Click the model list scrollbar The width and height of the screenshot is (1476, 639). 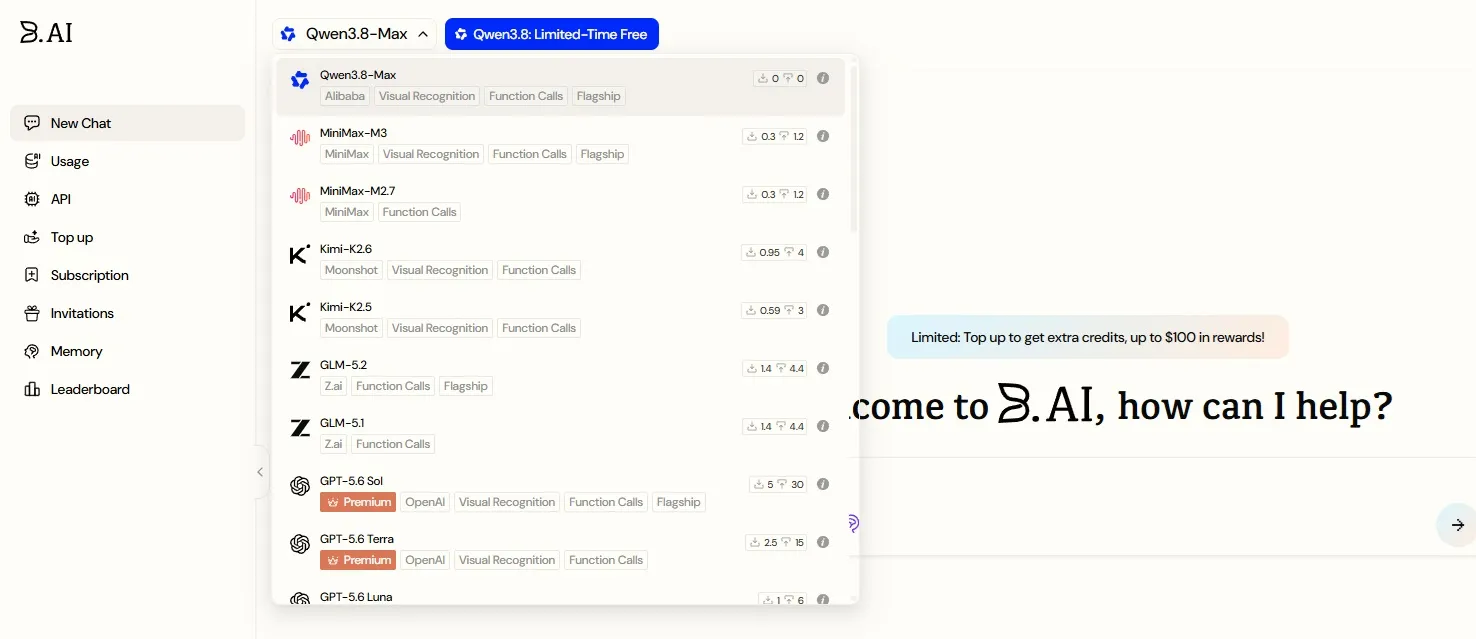pyautogui.click(x=854, y=150)
